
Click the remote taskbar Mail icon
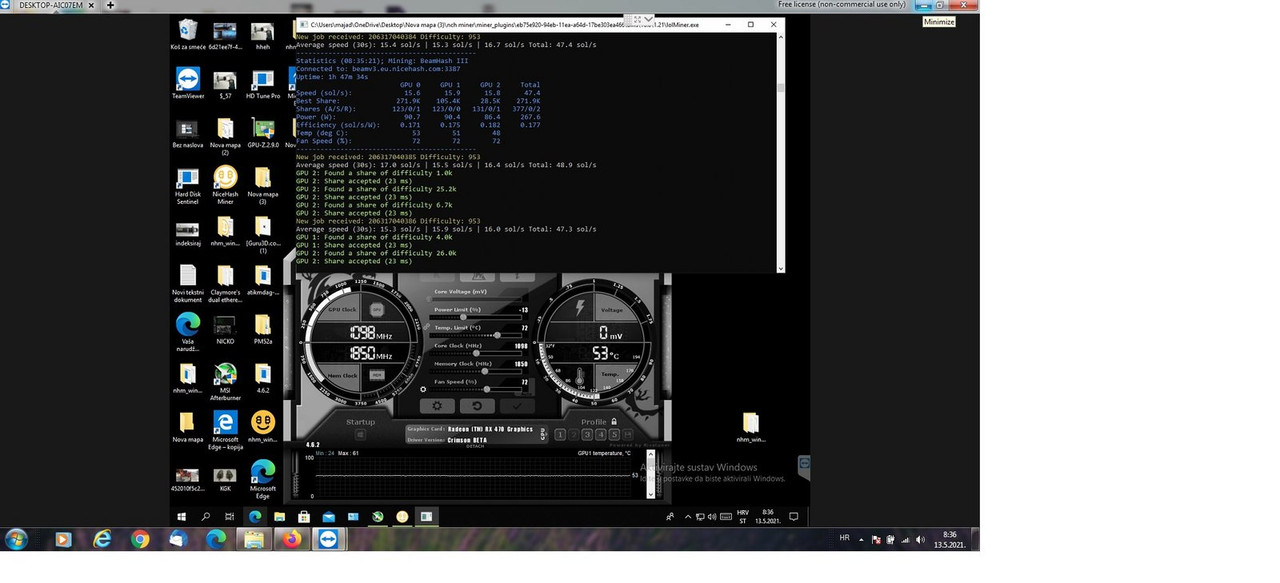(x=328, y=517)
